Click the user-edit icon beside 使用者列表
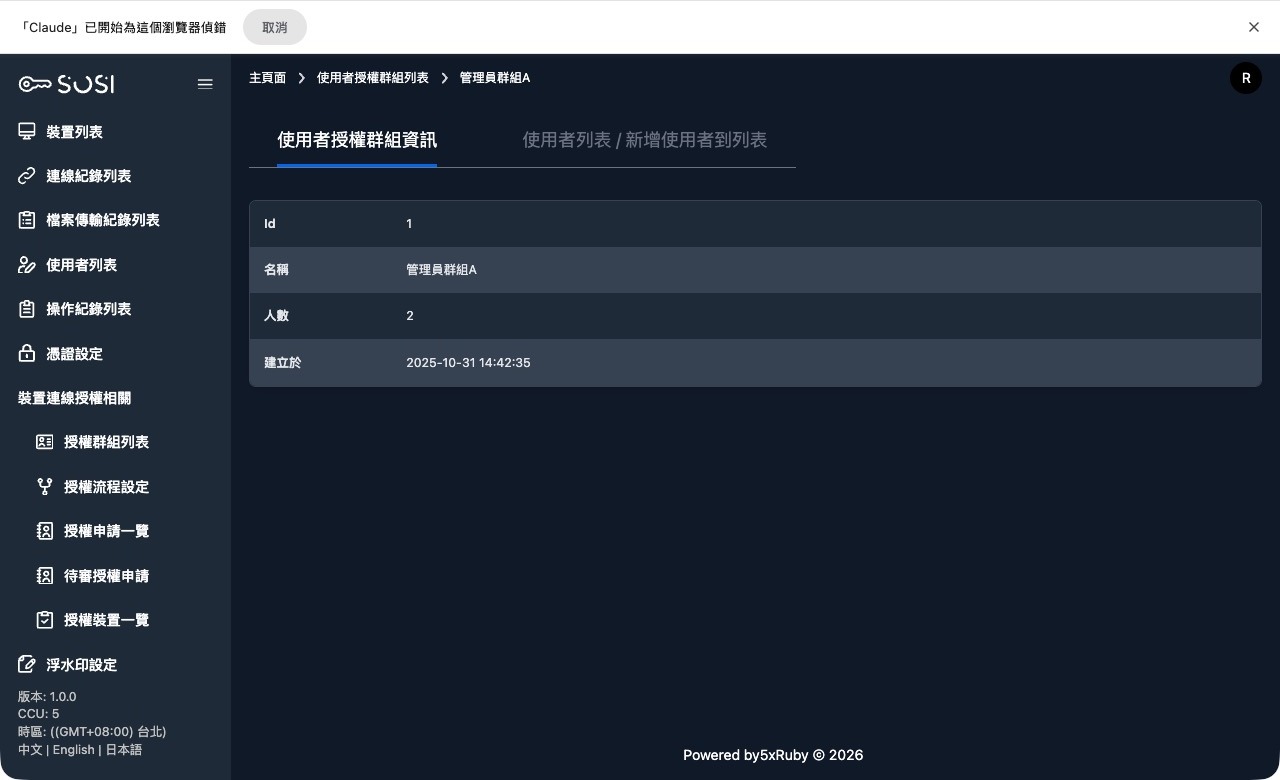Viewport: 1280px width, 780px height. point(27,265)
